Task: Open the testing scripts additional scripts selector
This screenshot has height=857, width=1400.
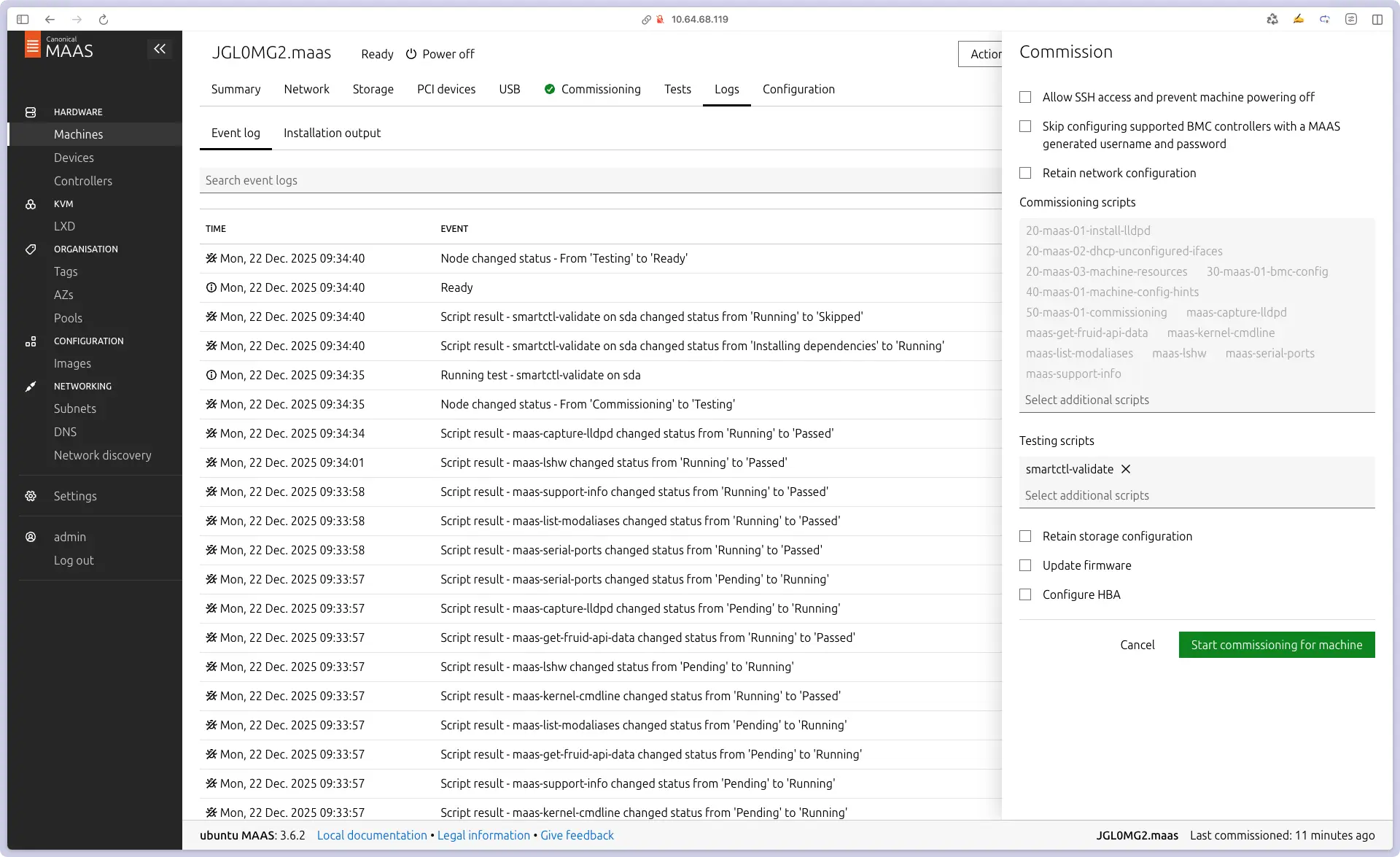Action: coord(1196,495)
